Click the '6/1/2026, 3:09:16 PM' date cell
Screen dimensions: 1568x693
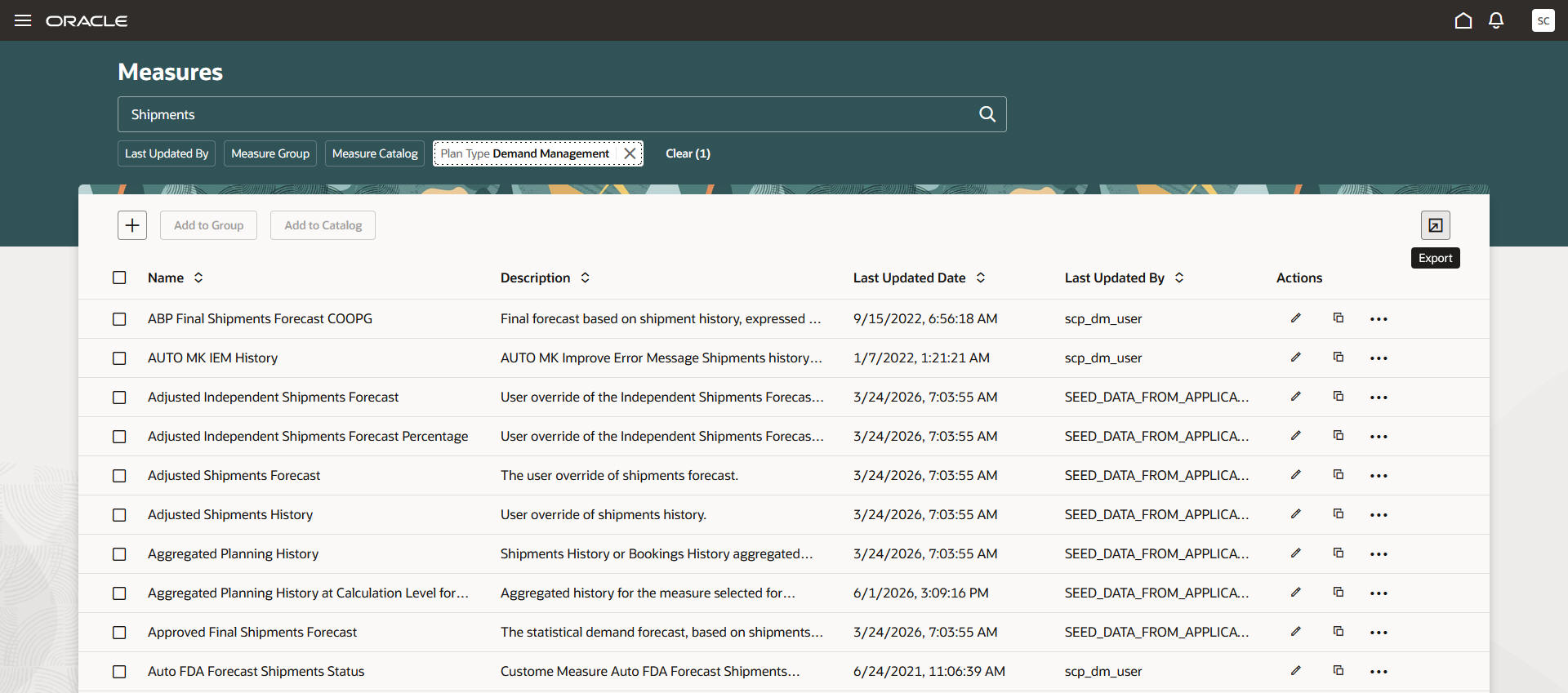point(920,593)
